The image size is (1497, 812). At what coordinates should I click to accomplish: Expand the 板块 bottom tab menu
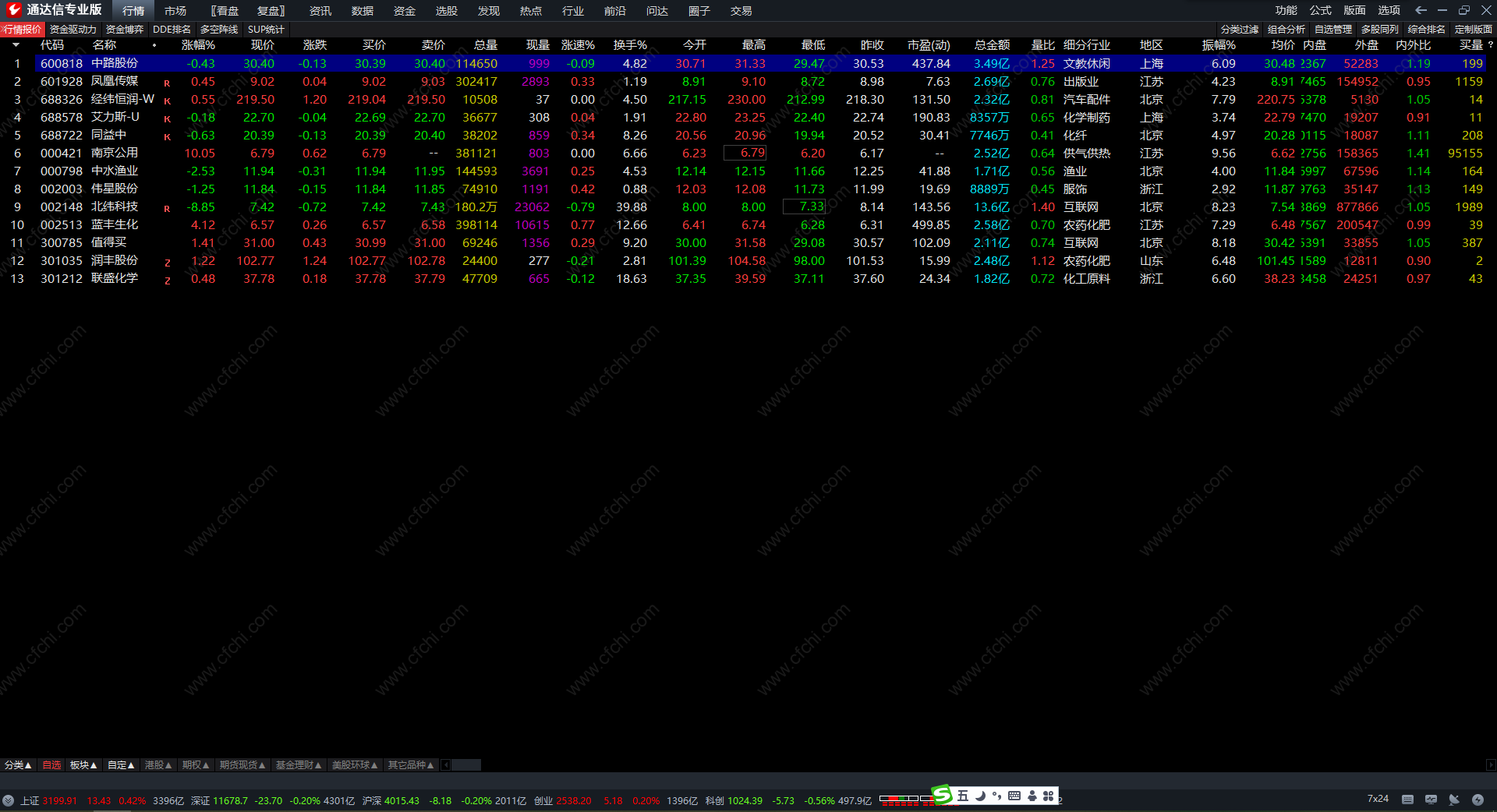83,765
